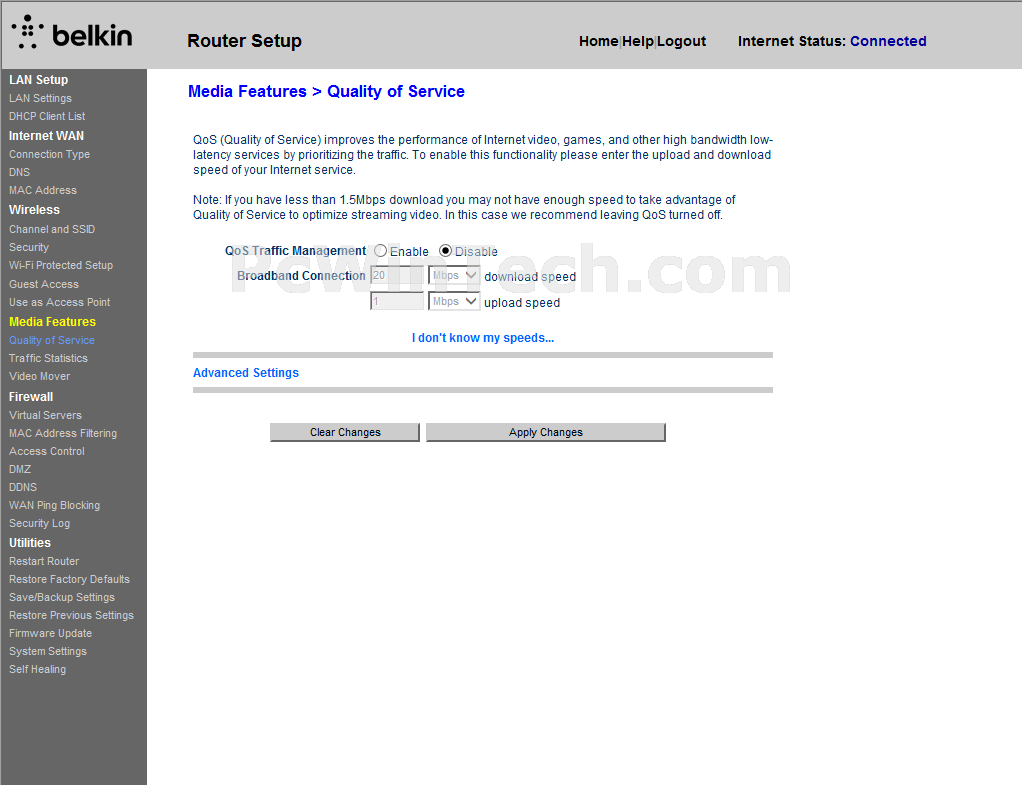1022x785 pixels.
Task: Open Connection Type page
Action: 50,155
